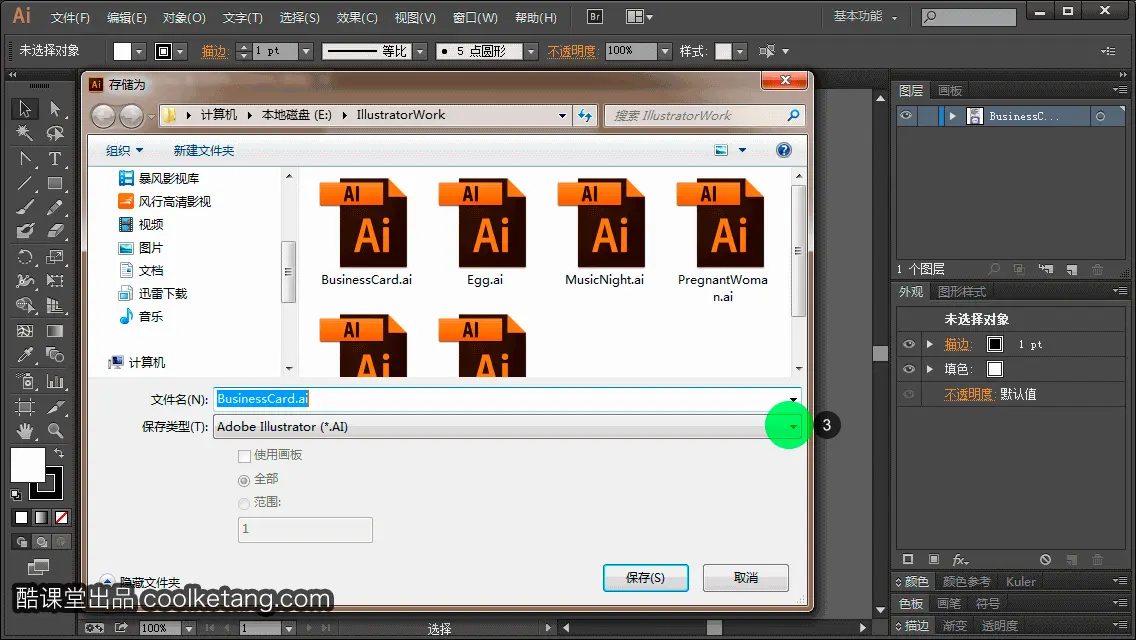
Task: Click the 取消 button
Action: [746, 578]
